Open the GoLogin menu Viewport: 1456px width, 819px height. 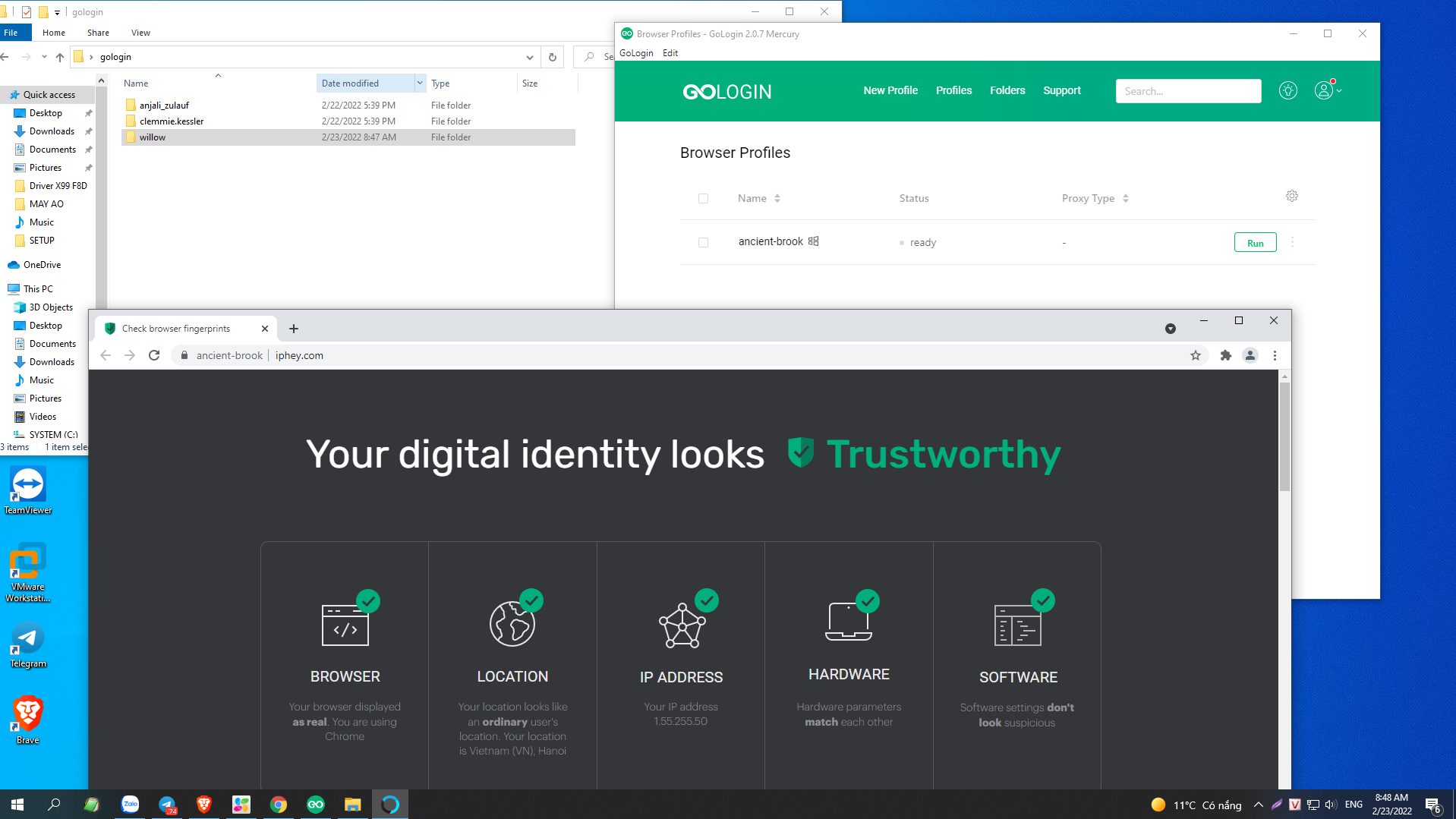coord(636,52)
